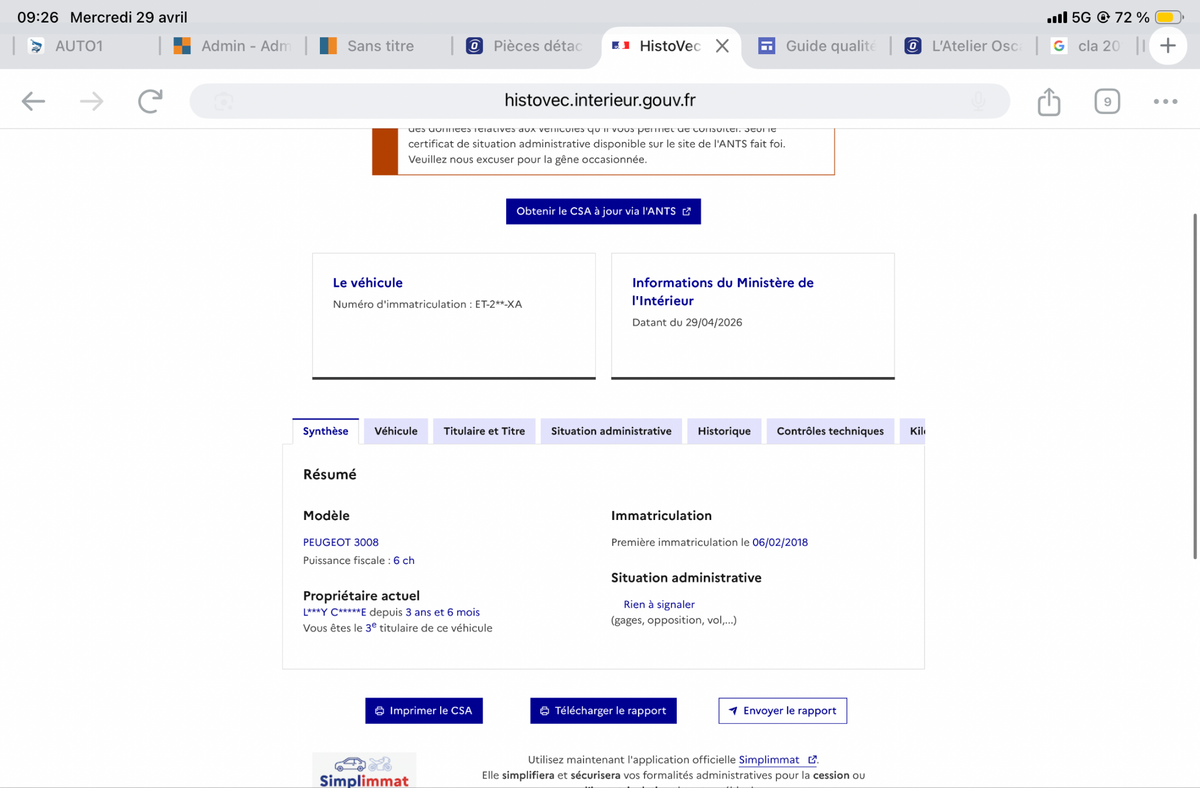Open the Véhicule tab
The width and height of the screenshot is (1200, 788).
[x=396, y=431]
